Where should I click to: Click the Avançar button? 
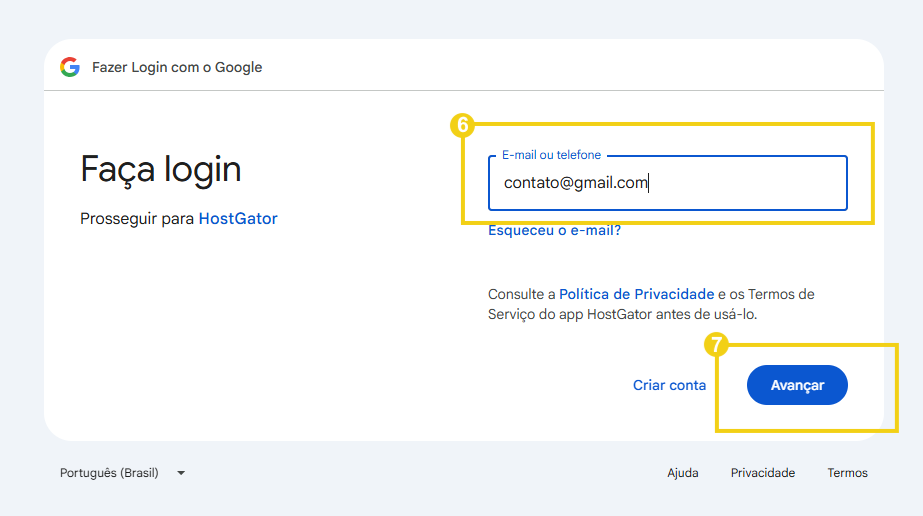coord(797,385)
